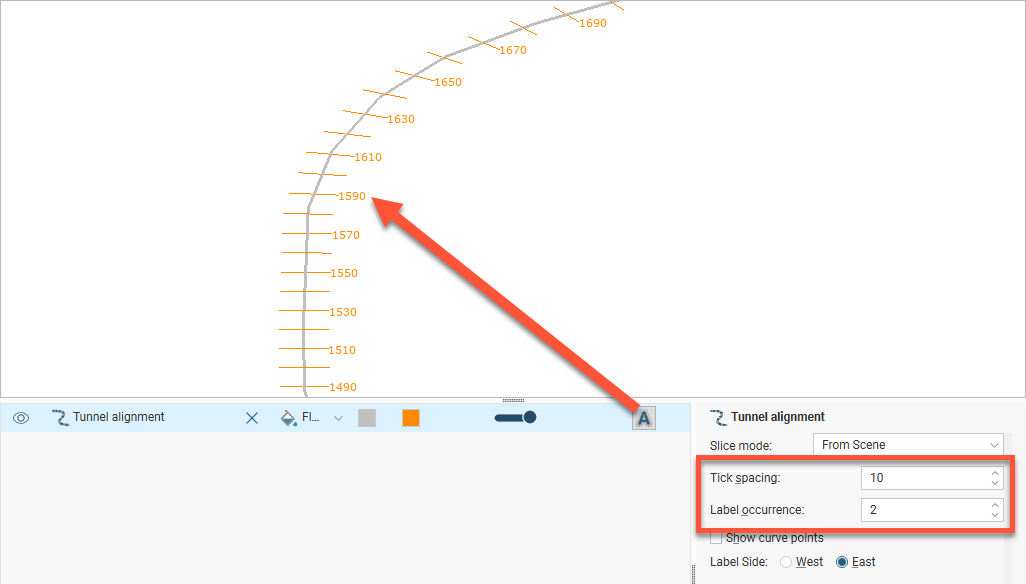Open the Slice mode dropdown
Viewport: 1026px width, 584px height.
[908, 445]
